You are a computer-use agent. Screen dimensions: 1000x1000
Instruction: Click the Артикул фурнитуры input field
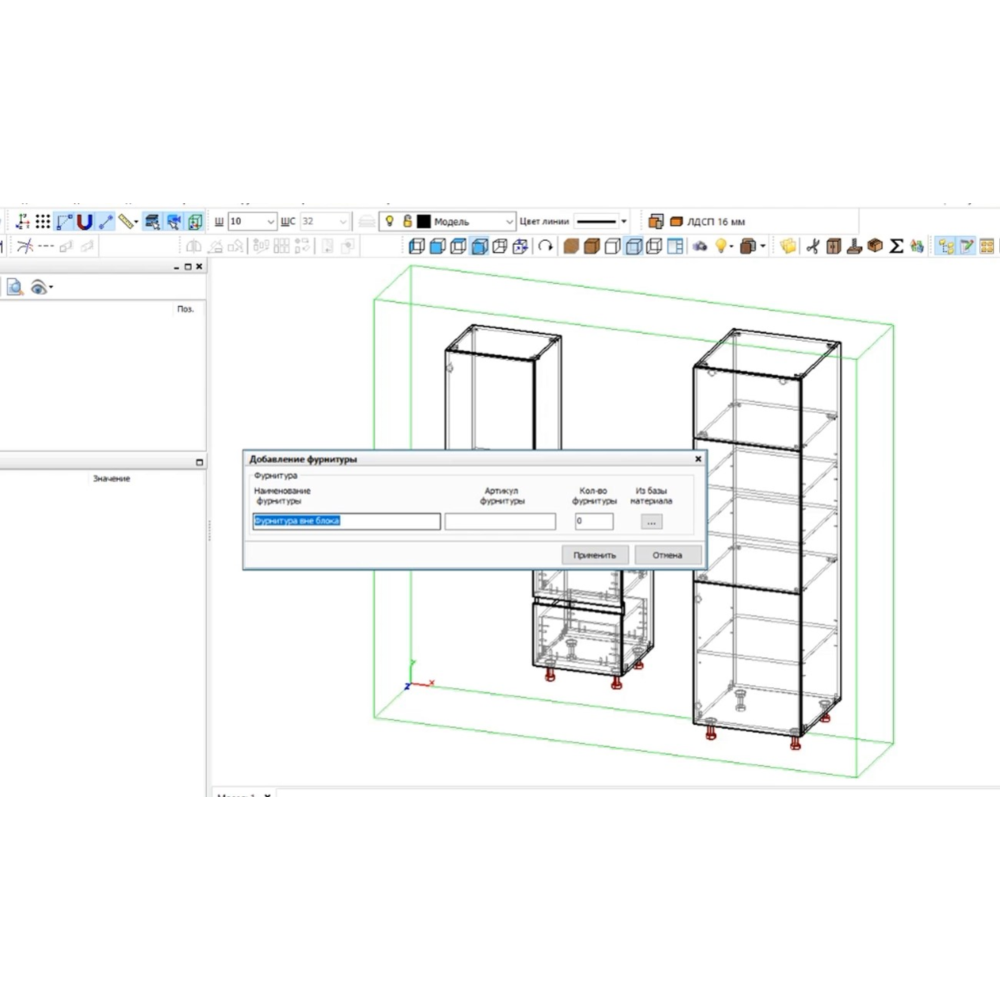pyautogui.click(x=500, y=522)
